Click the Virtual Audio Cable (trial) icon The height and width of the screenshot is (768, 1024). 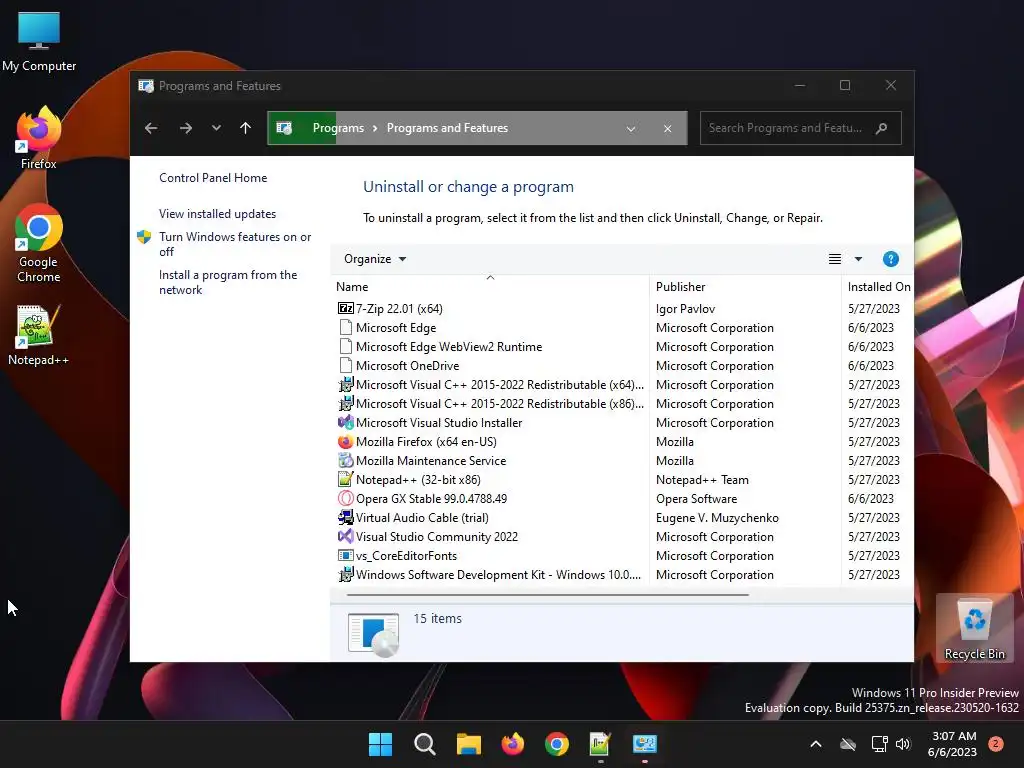345,517
